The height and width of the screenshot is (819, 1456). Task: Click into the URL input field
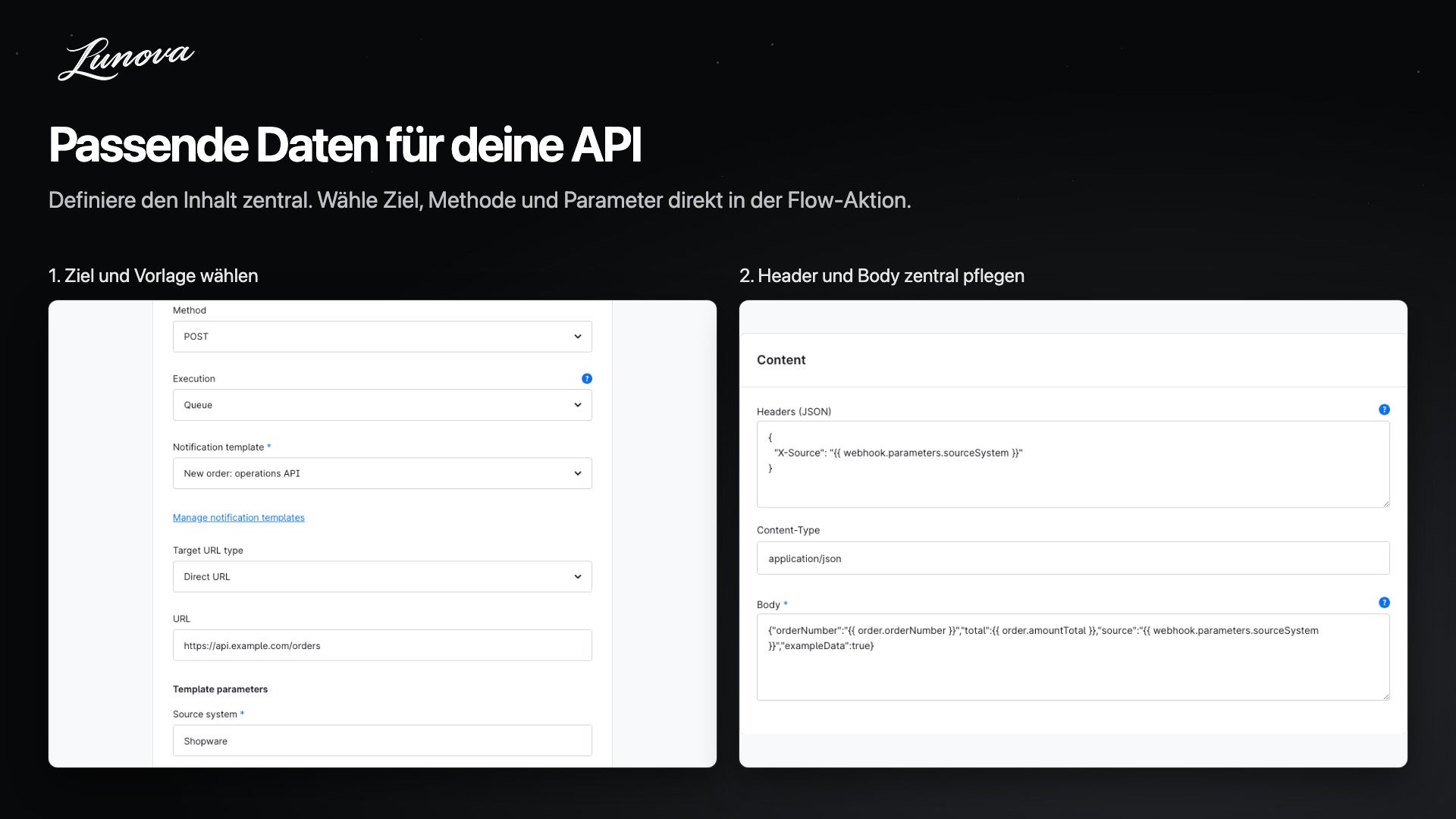click(382, 645)
